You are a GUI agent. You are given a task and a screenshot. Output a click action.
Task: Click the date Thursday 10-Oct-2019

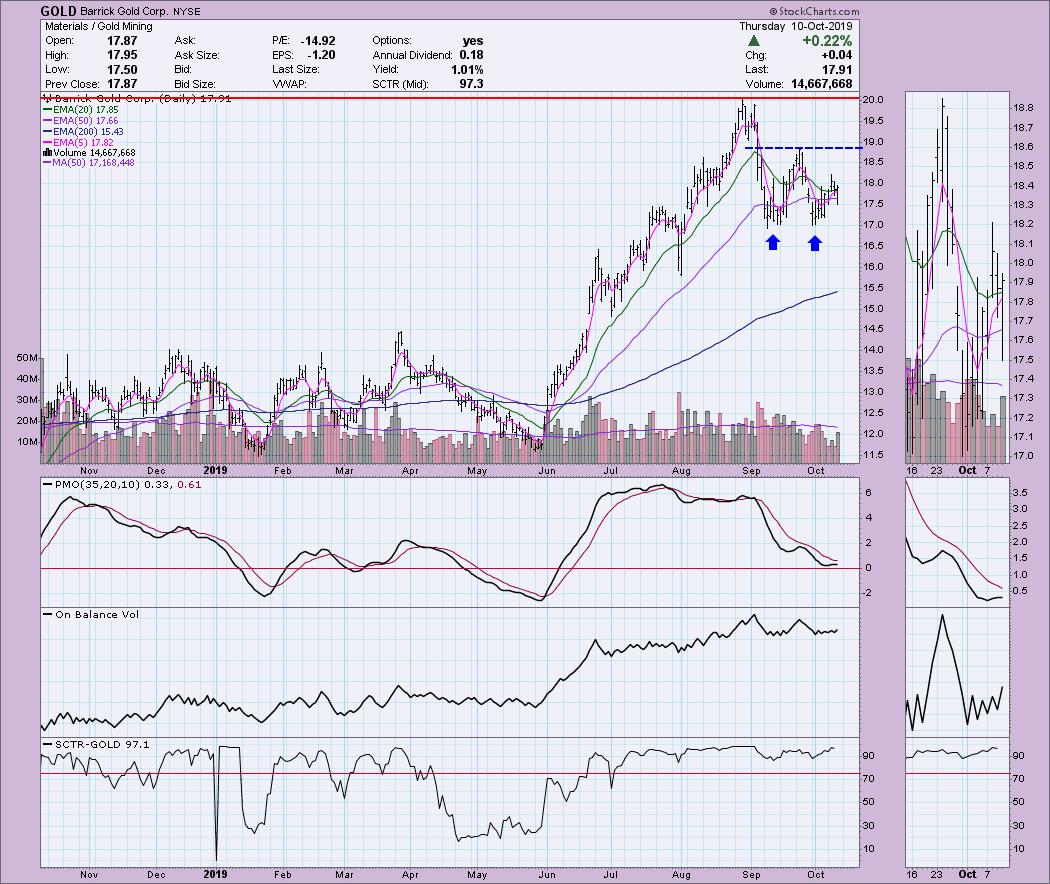pyautogui.click(x=796, y=26)
